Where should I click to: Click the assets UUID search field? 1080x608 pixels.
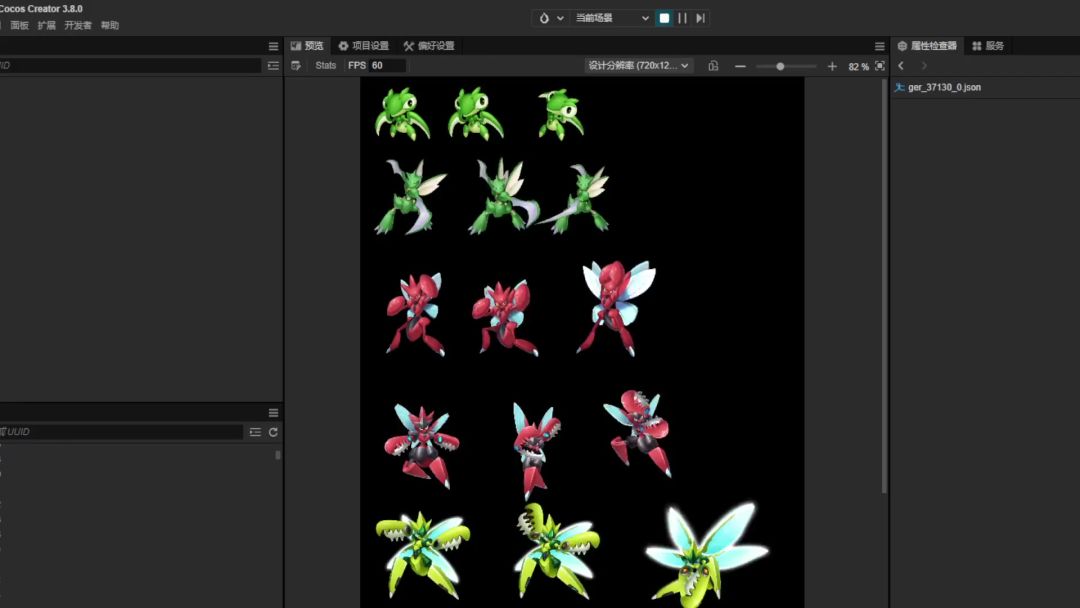(121, 432)
